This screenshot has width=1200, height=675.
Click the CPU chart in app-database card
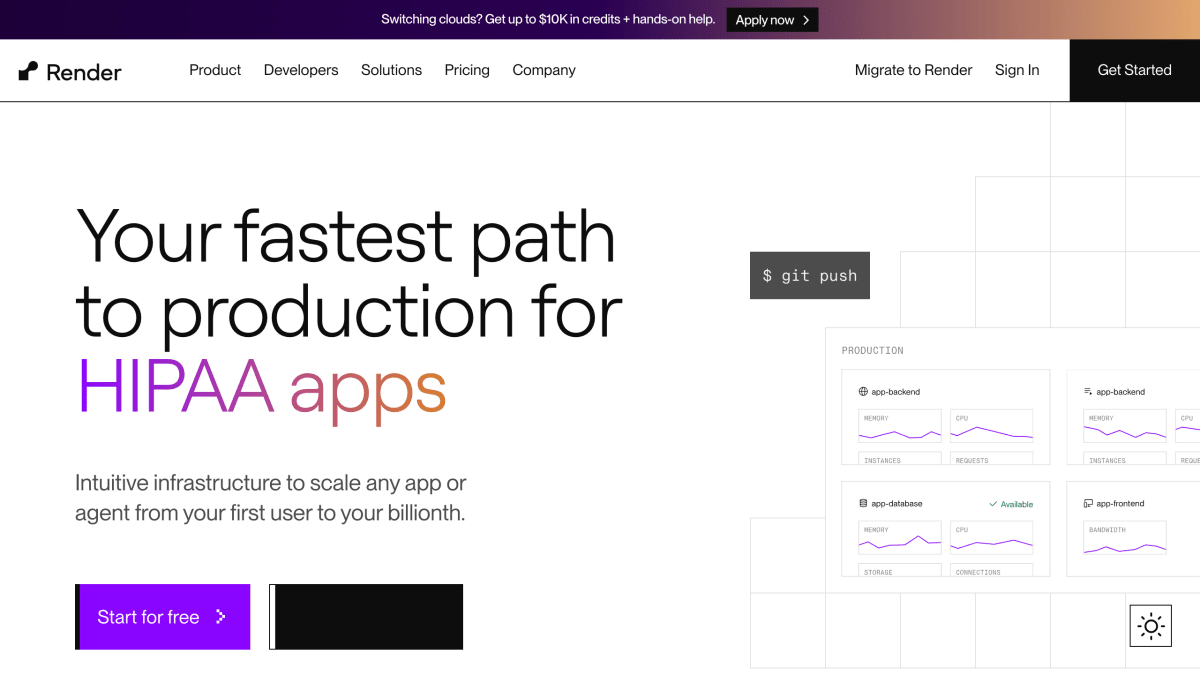992,538
